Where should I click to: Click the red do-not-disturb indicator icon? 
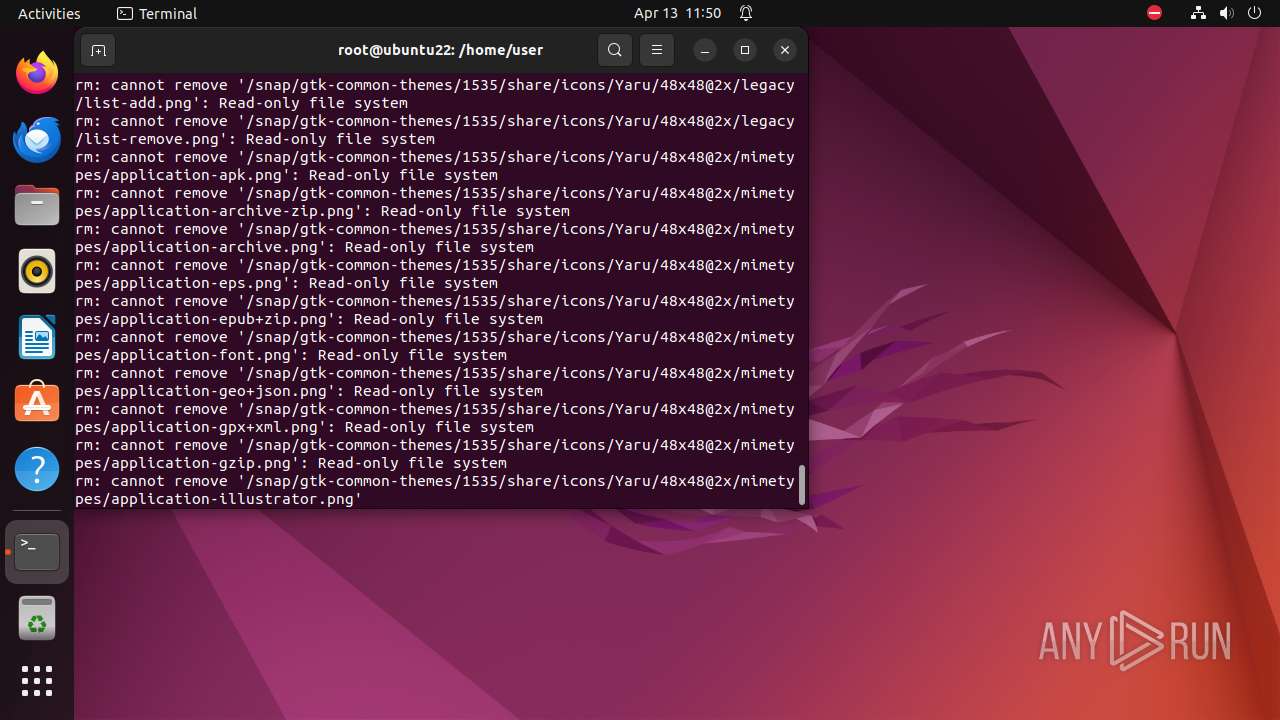pyautogui.click(x=1155, y=13)
